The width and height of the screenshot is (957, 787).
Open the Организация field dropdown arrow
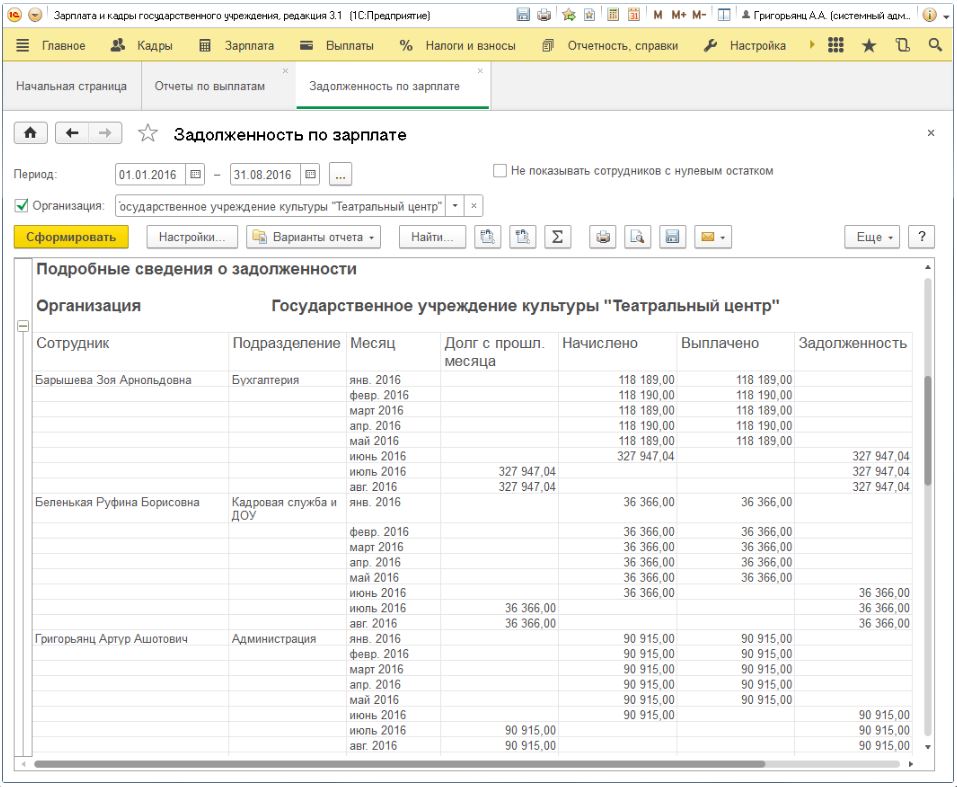coord(456,206)
